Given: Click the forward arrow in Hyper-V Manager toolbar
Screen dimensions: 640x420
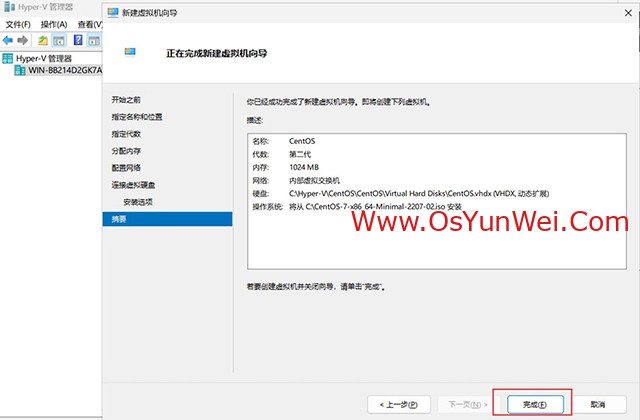Looking at the screenshot, I should 22,40.
